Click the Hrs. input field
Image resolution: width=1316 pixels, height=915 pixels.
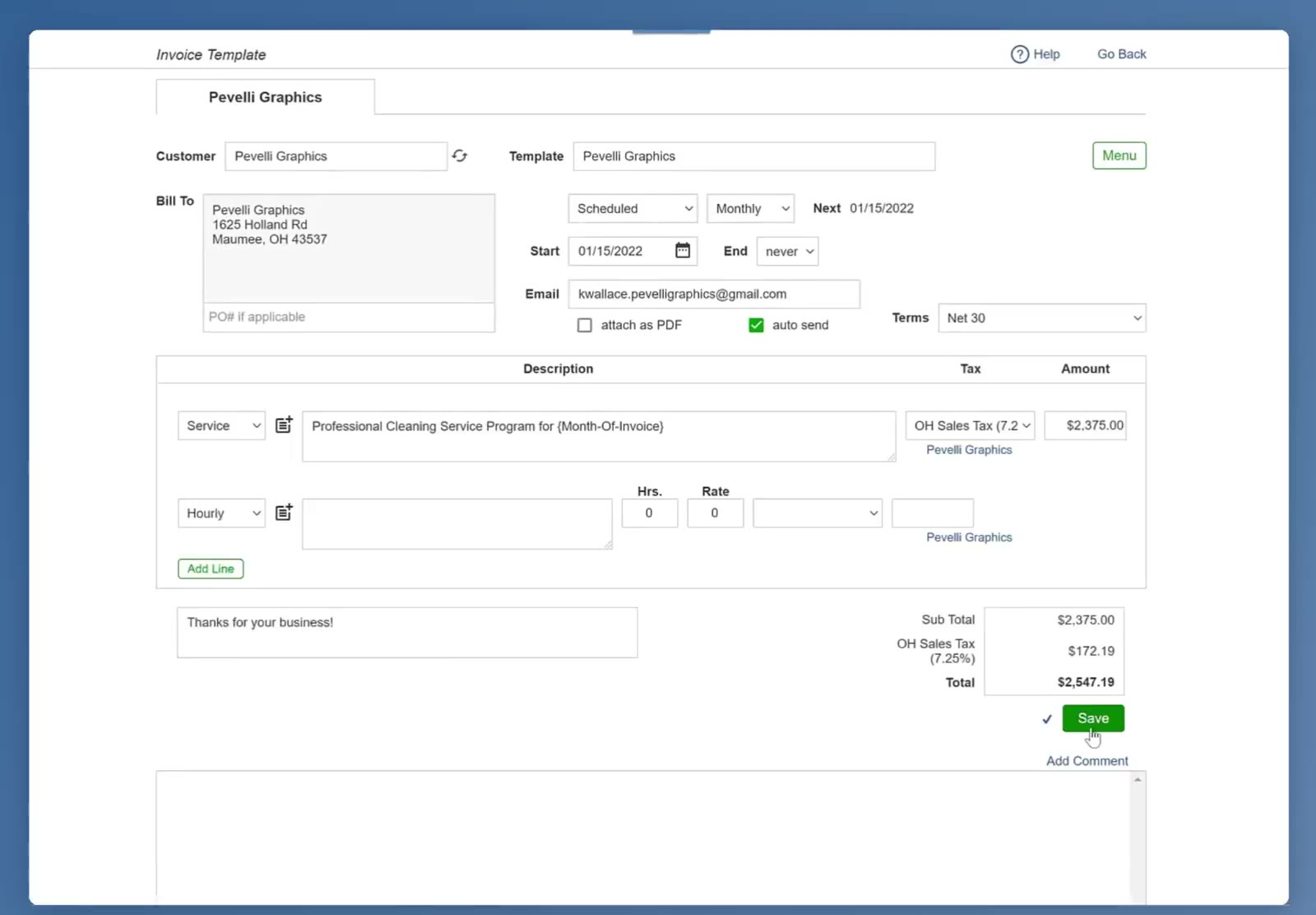point(650,513)
